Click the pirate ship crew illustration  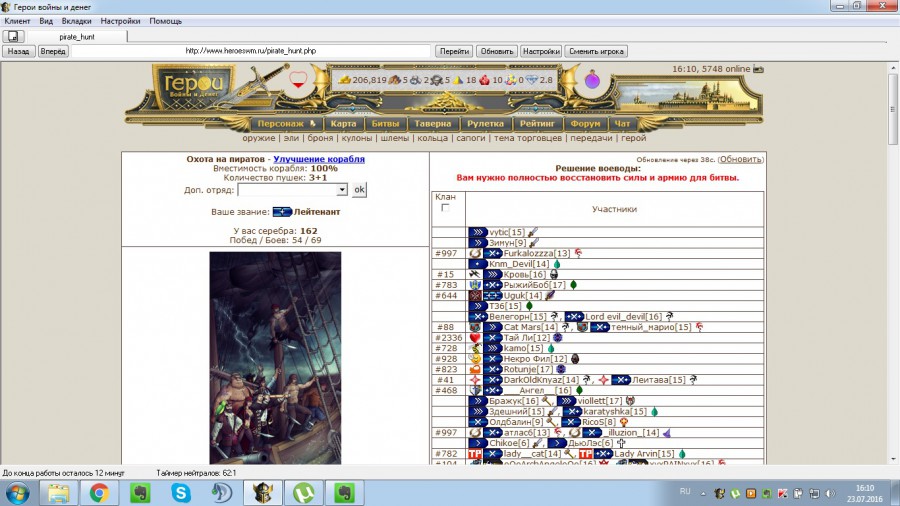coord(275,358)
